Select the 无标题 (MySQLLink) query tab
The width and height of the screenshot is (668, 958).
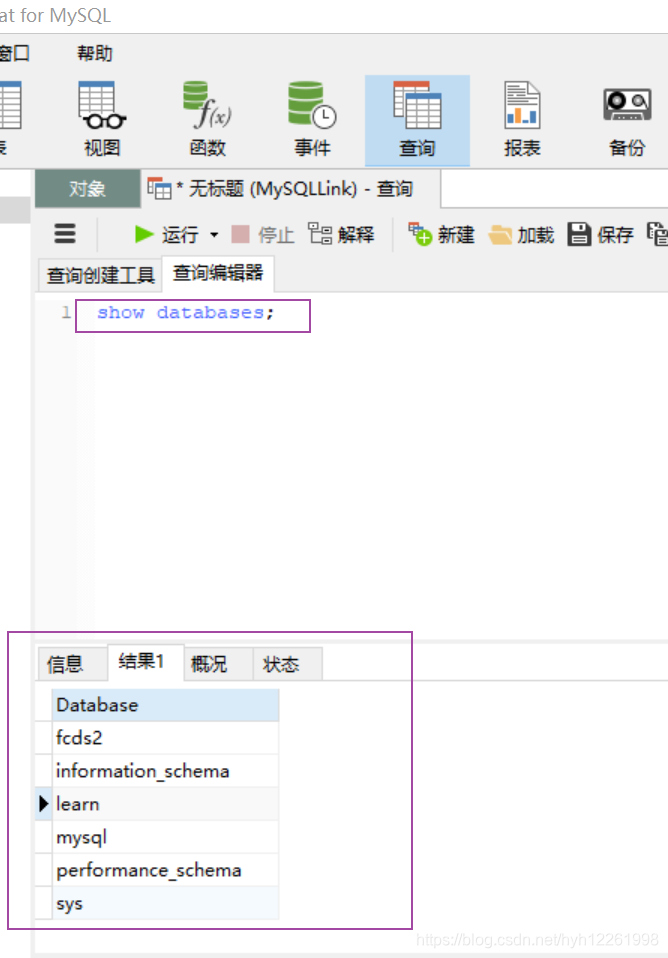(x=292, y=189)
